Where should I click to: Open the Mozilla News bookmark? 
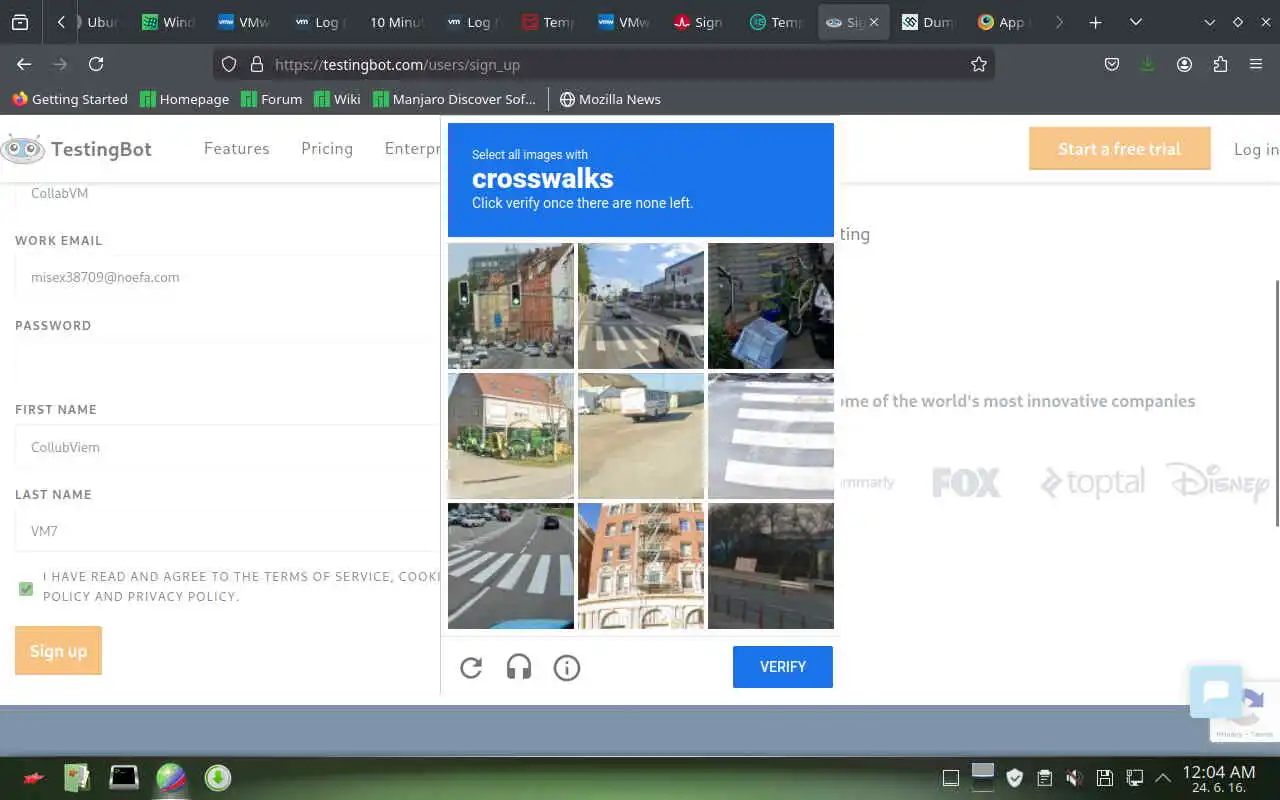(x=610, y=99)
